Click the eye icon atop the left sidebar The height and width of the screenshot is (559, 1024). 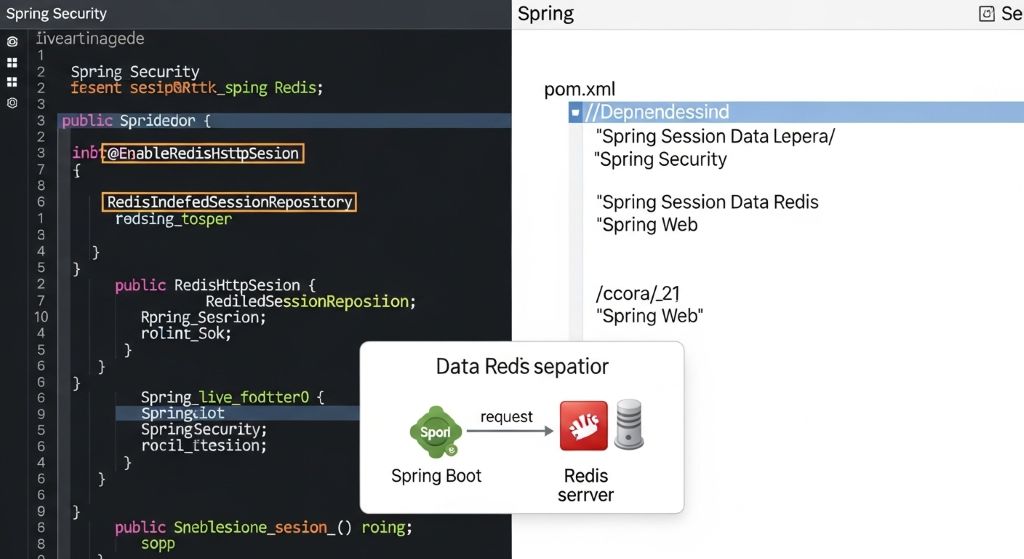12,42
